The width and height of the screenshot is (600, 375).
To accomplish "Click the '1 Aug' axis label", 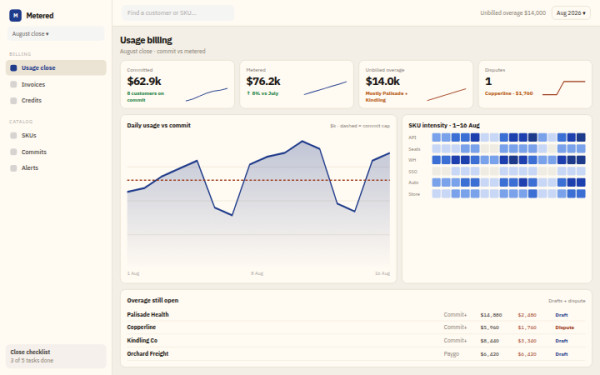I will 133,273.
